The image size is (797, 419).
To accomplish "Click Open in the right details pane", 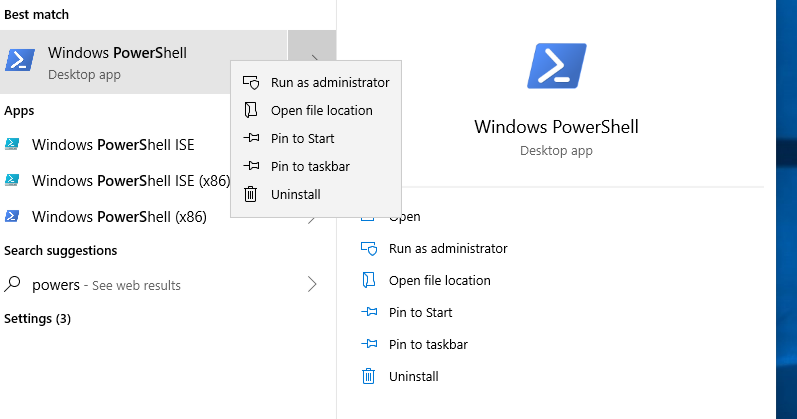I will 405,217.
